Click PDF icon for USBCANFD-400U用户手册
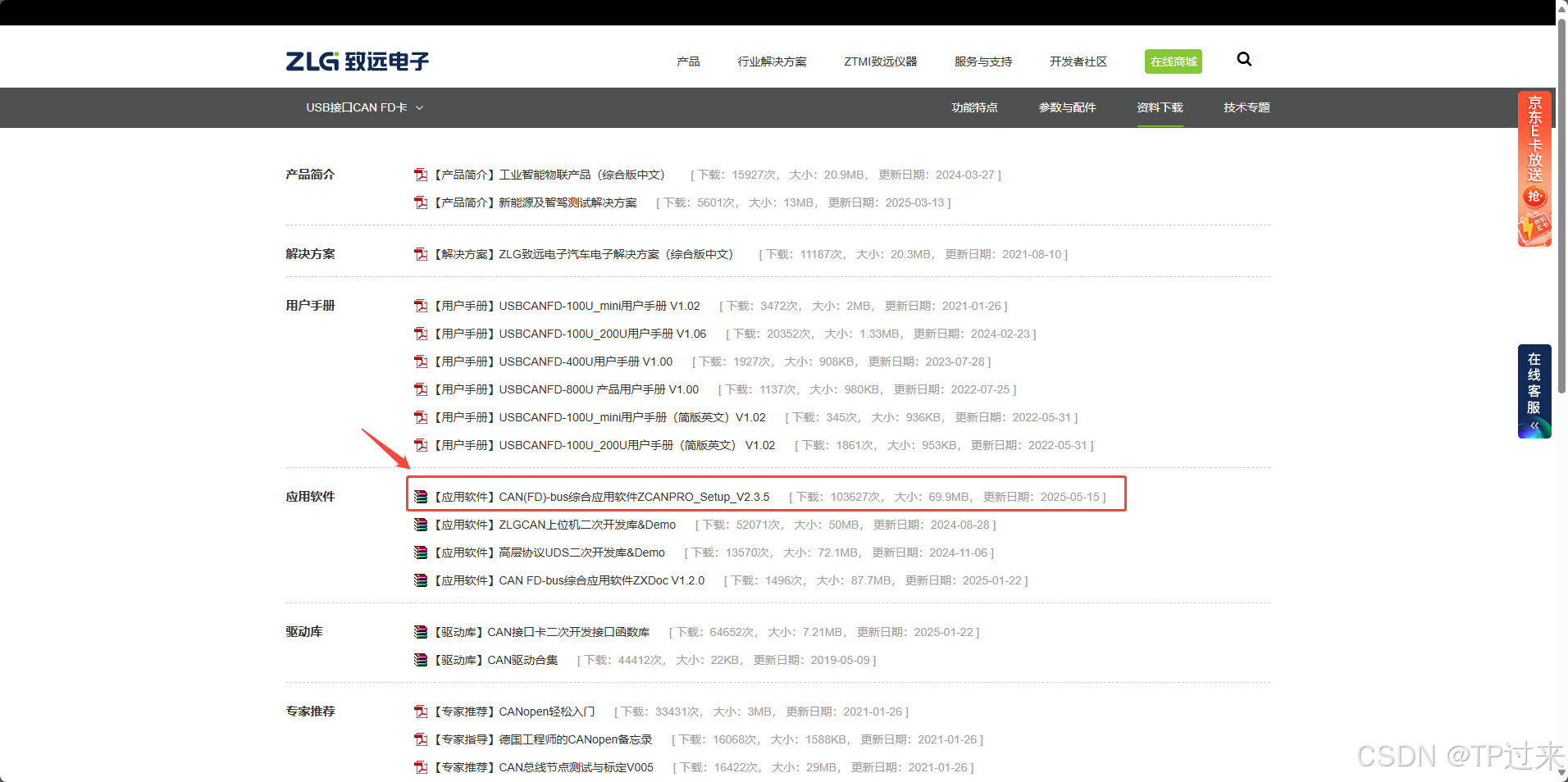 coord(421,361)
